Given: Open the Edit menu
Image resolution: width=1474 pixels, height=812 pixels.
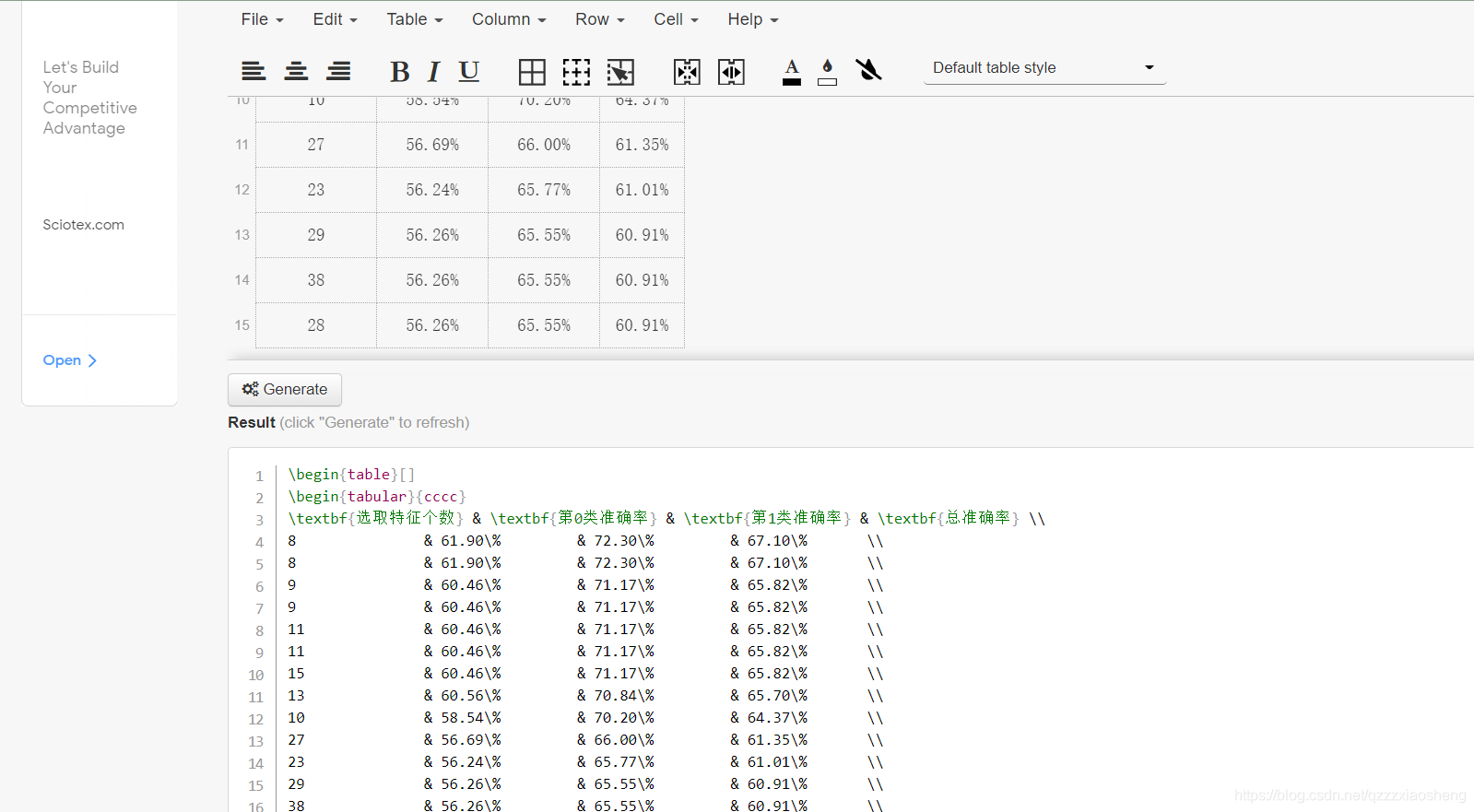Looking at the screenshot, I should click(335, 19).
